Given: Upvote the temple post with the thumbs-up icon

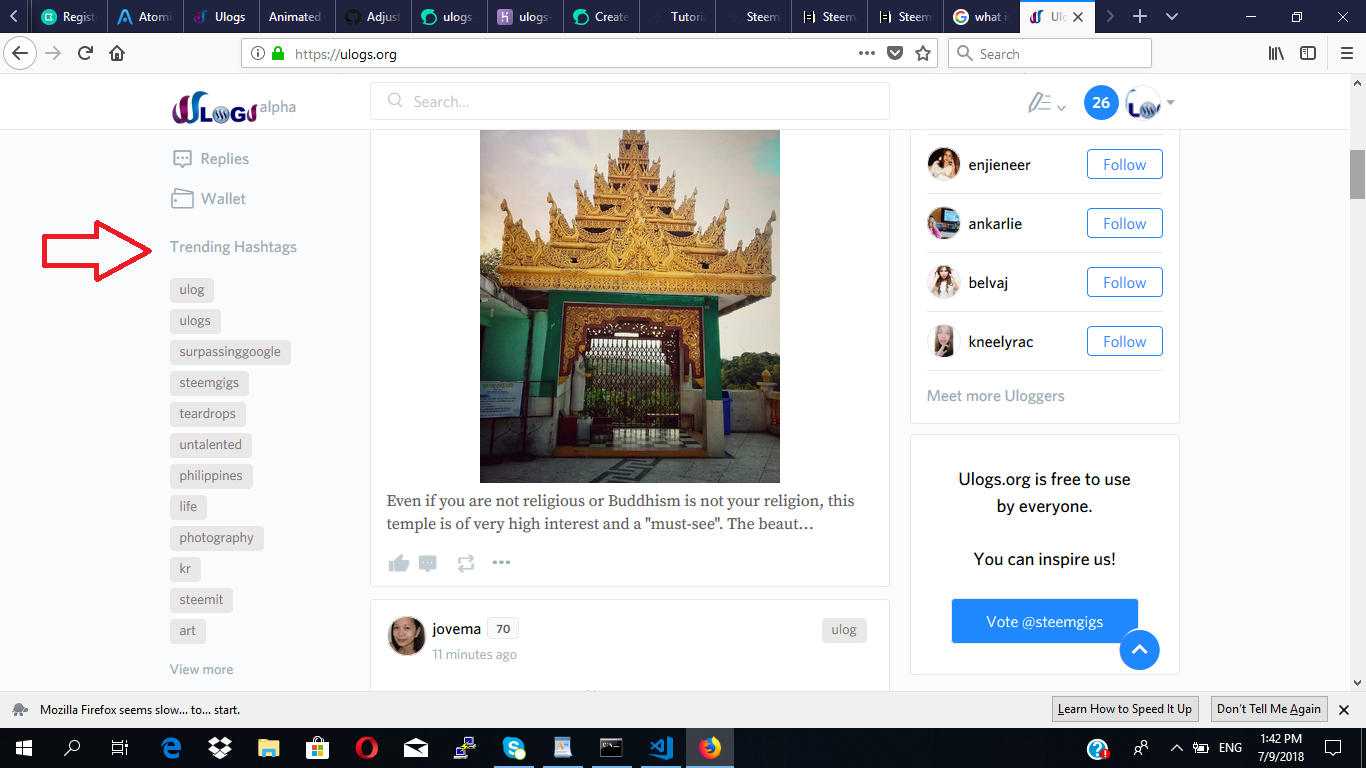Looking at the screenshot, I should pyautogui.click(x=398, y=562).
